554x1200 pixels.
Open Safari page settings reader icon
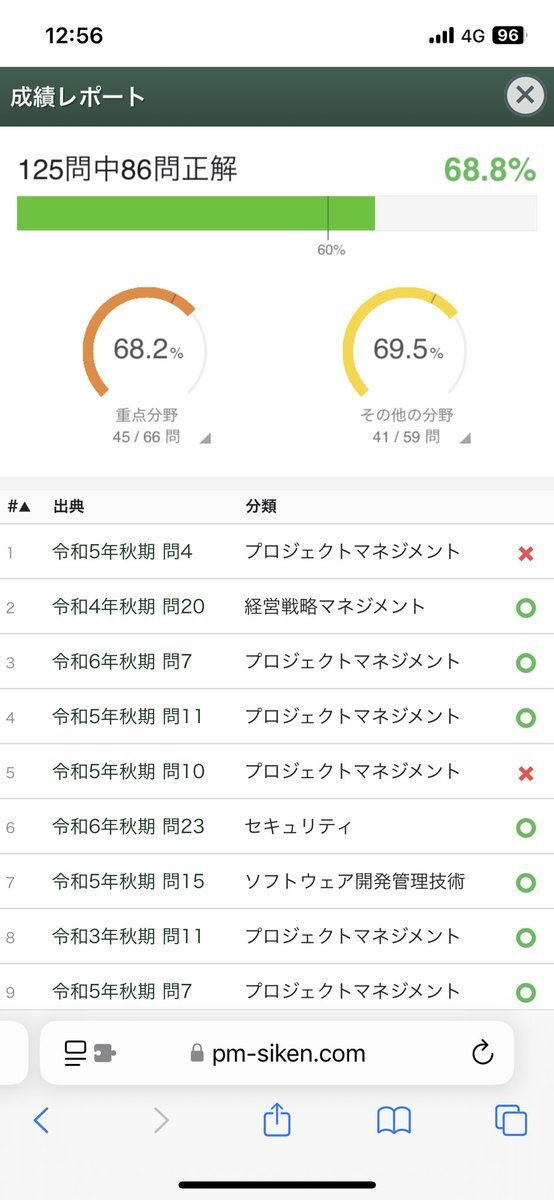89,1053
